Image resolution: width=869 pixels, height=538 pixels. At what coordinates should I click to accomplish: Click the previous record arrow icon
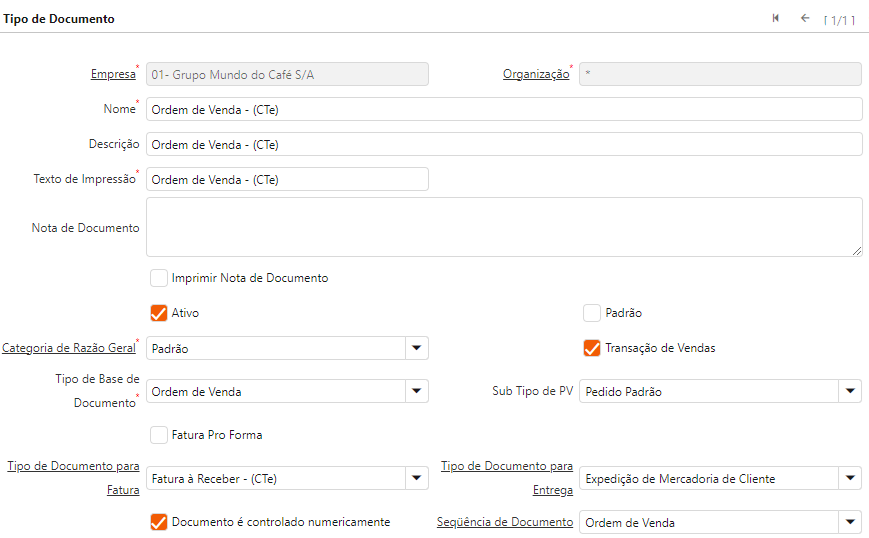click(x=805, y=18)
